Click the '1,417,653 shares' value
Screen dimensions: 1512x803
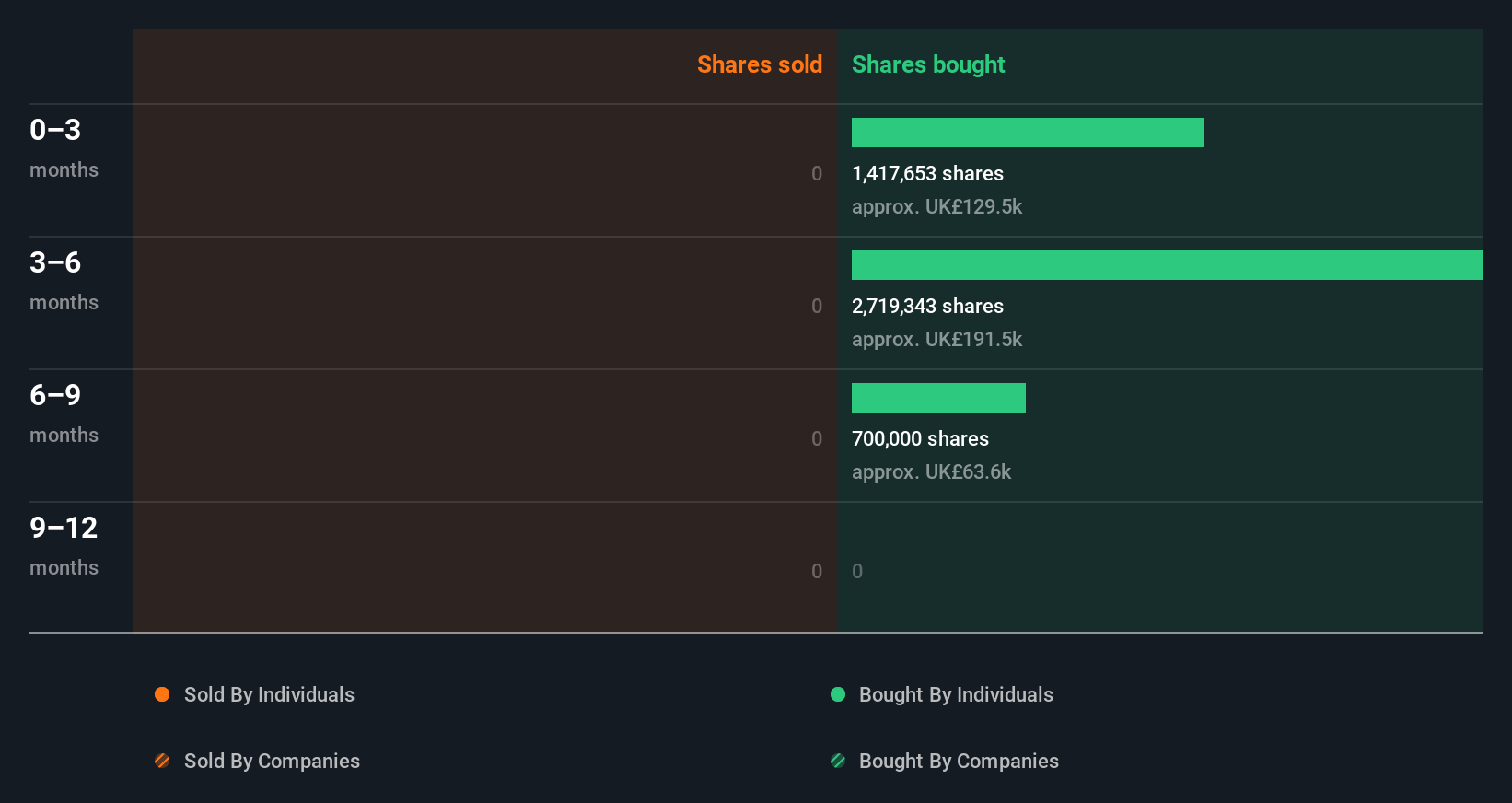click(927, 173)
